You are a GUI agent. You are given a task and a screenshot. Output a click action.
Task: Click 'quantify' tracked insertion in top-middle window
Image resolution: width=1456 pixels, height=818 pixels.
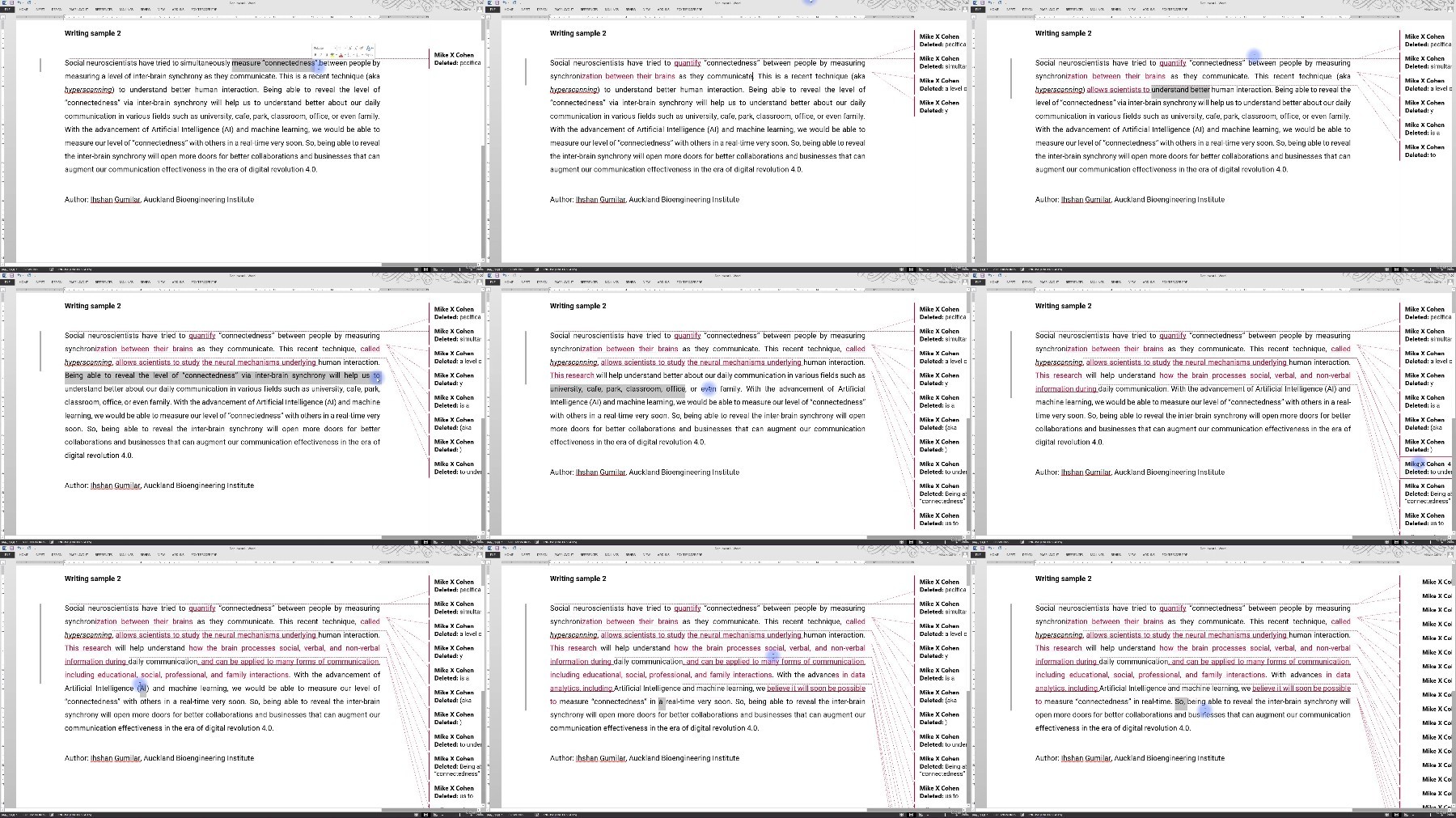(x=687, y=62)
